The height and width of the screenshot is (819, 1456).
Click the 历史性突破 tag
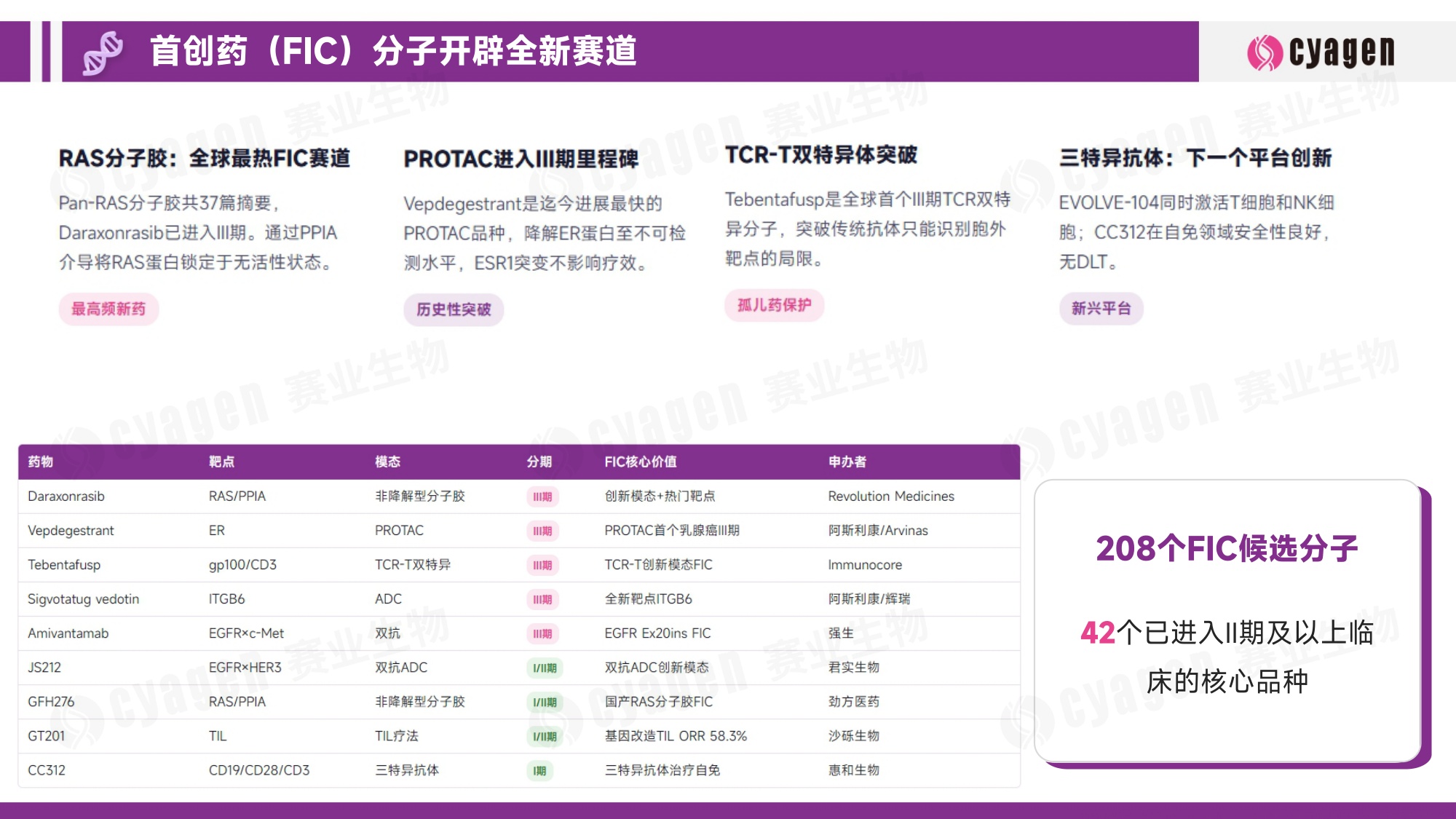click(454, 309)
